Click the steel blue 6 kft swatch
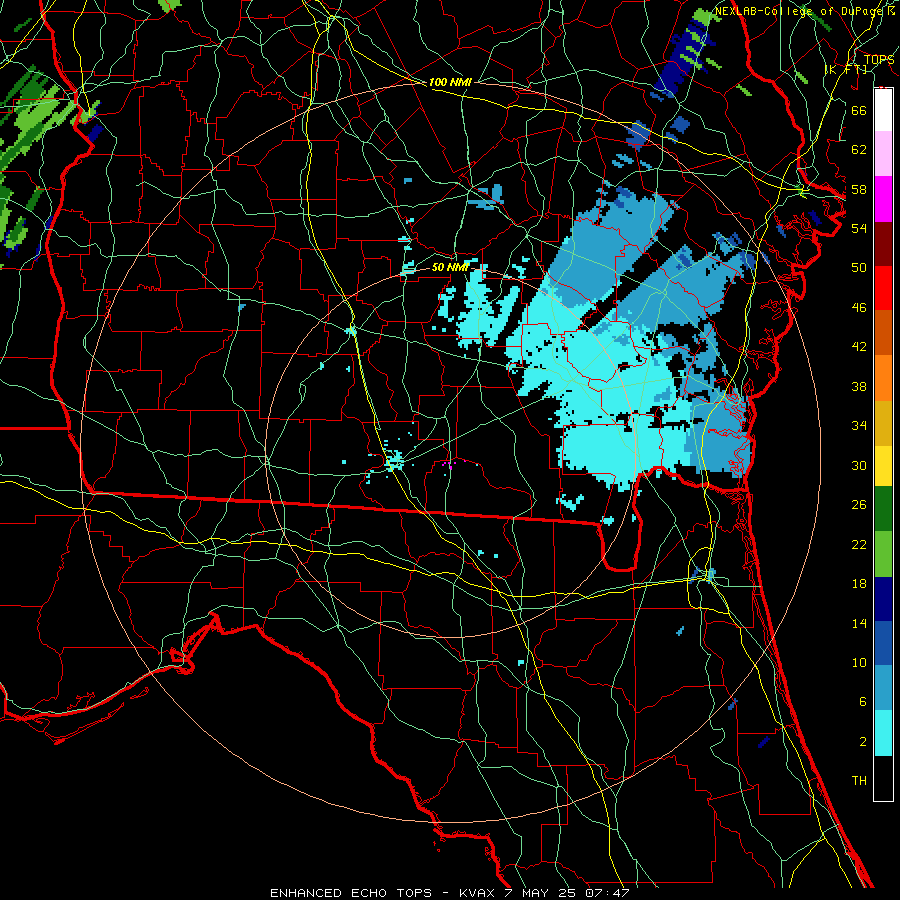This screenshot has height=900, width=900. (x=883, y=688)
